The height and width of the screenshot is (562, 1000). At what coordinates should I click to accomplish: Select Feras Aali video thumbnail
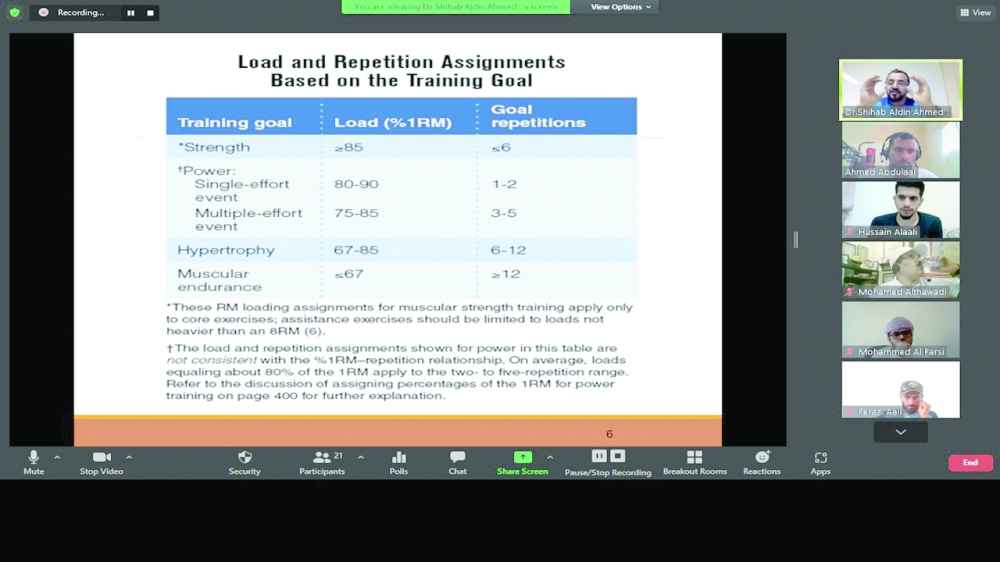click(901, 390)
